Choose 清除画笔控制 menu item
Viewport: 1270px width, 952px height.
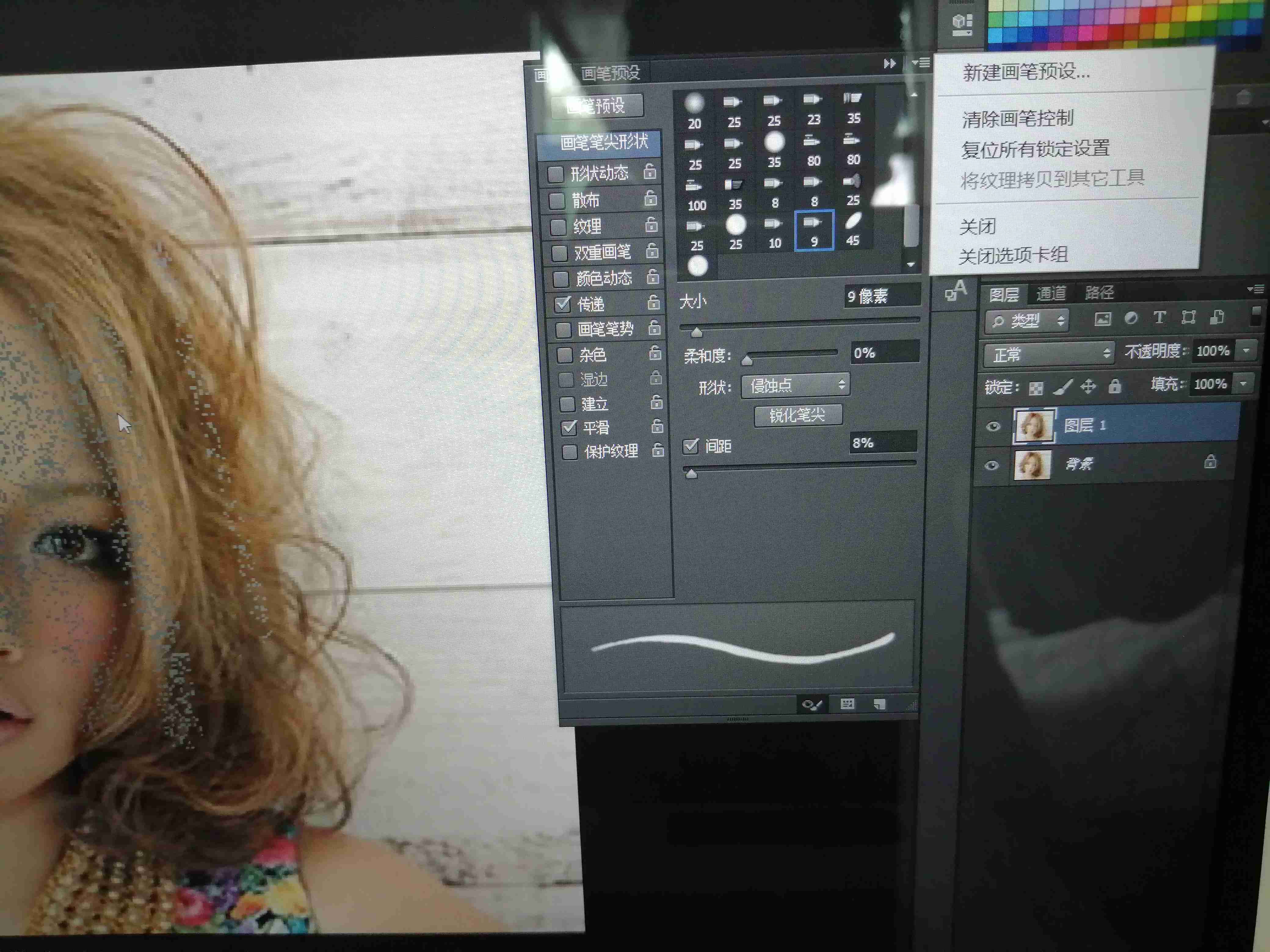coord(1018,119)
